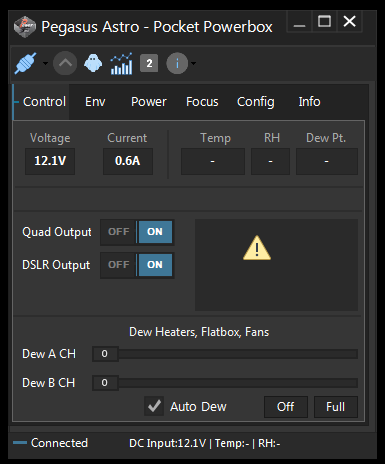Screen dimensions: 385x464
Task: Click the Dew A CH slider track
Action: coord(238,354)
